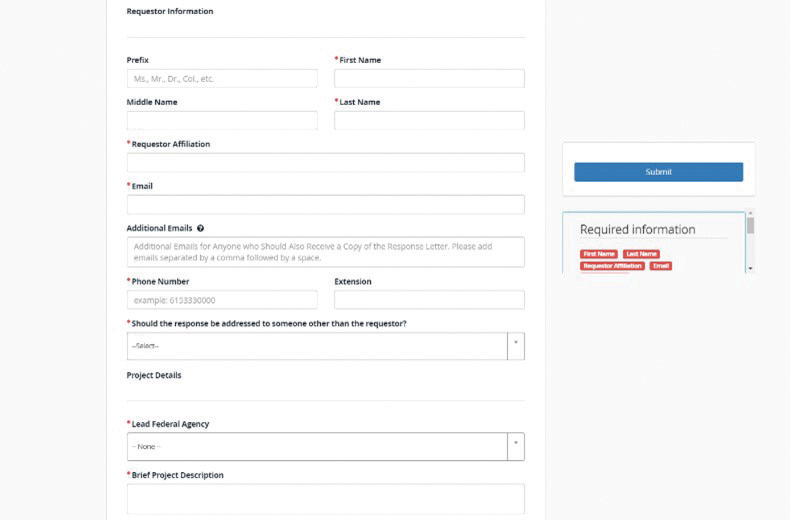Click the Phone Number field
This screenshot has width=790, height=520.
(x=222, y=300)
